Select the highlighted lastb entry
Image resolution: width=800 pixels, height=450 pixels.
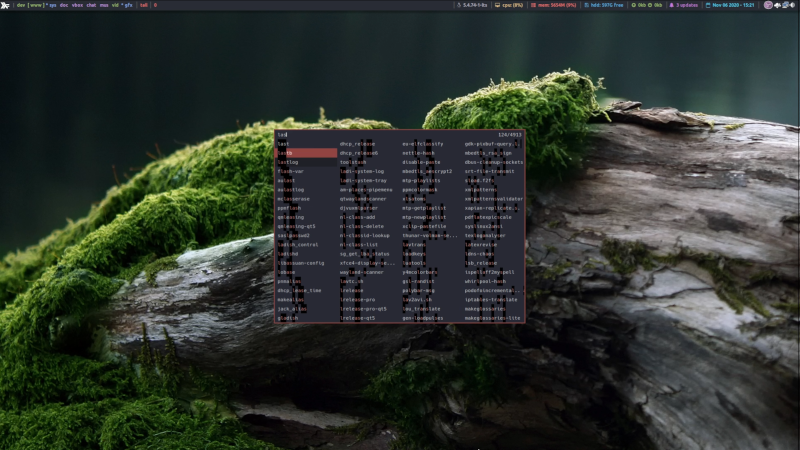point(306,153)
